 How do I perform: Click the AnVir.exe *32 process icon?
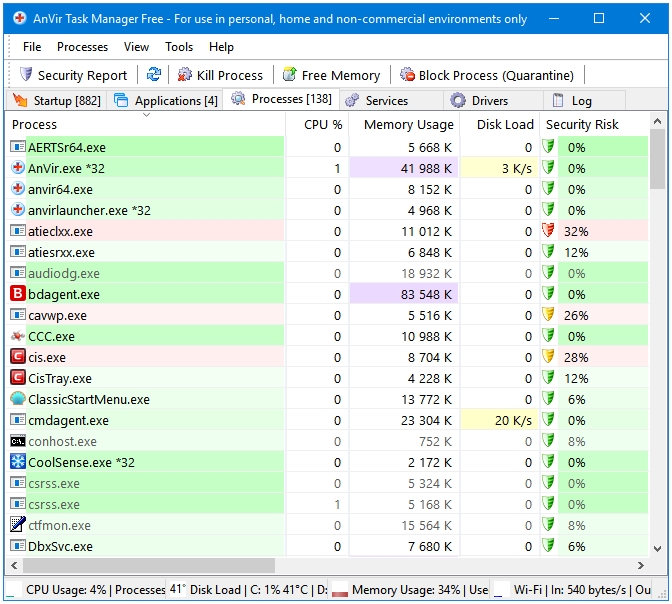(18, 168)
